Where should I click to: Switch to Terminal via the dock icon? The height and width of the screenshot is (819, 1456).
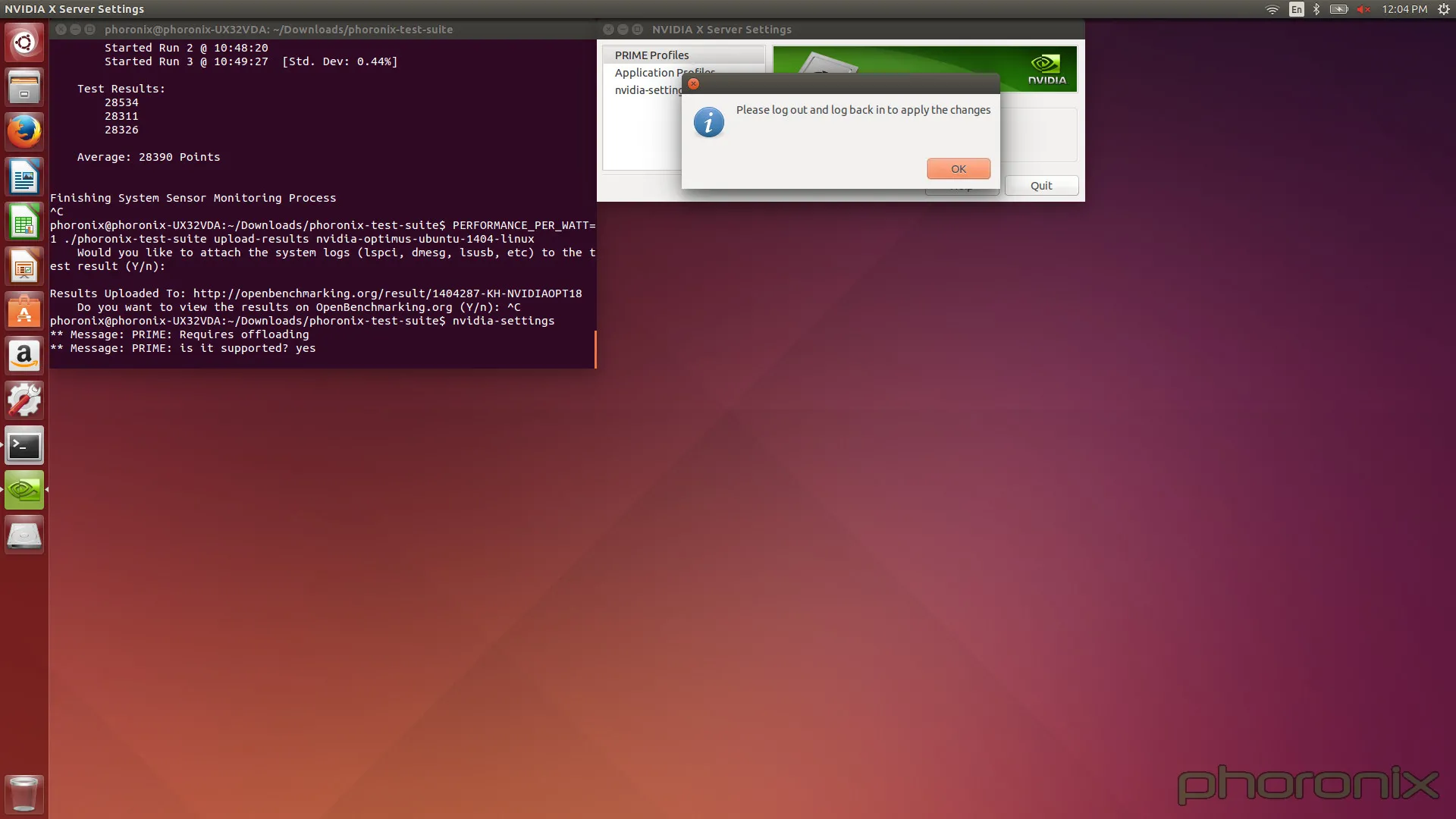click(x=24, y=445)
